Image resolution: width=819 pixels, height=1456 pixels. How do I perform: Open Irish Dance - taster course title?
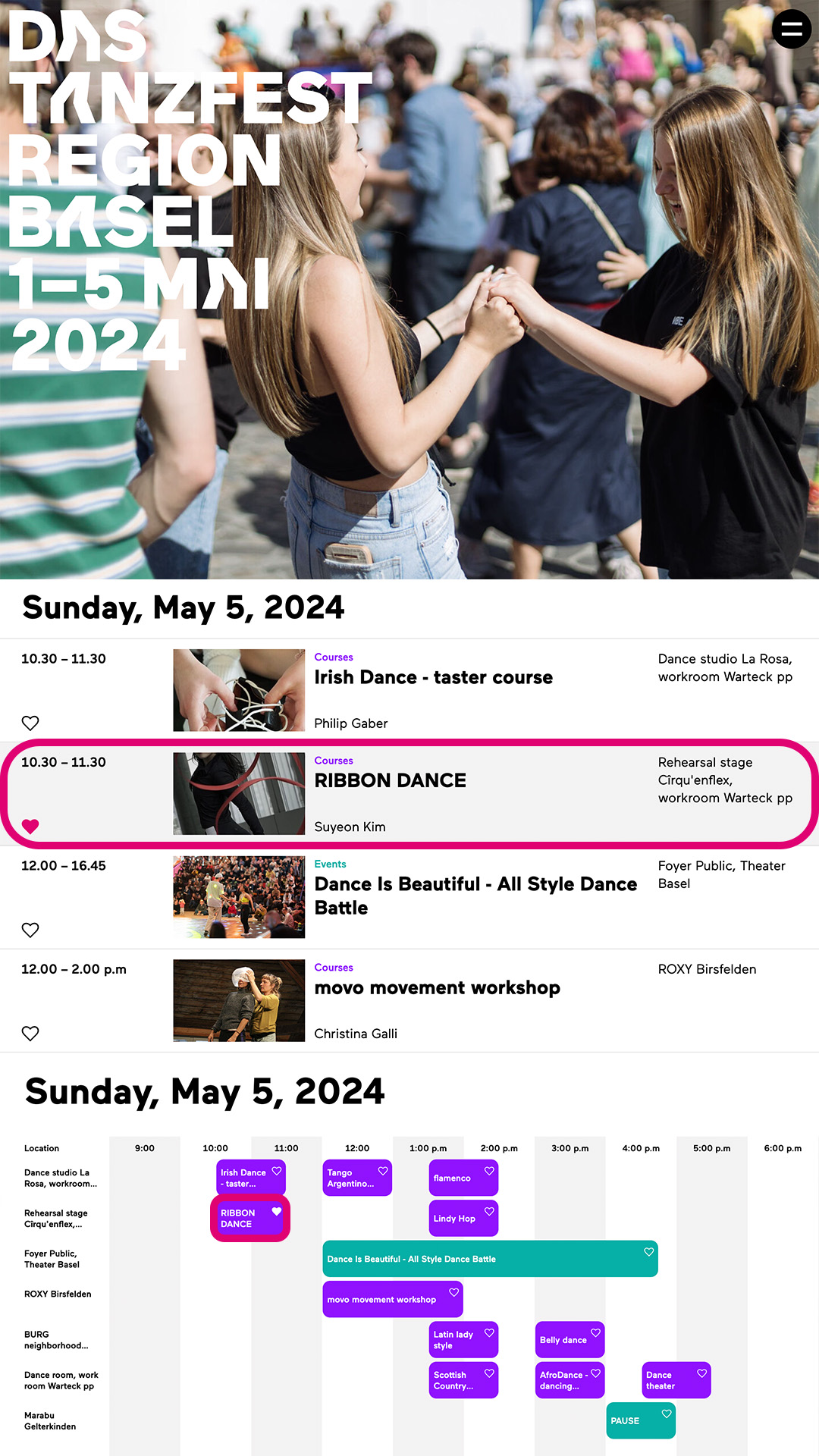click(x=434, y=677)
